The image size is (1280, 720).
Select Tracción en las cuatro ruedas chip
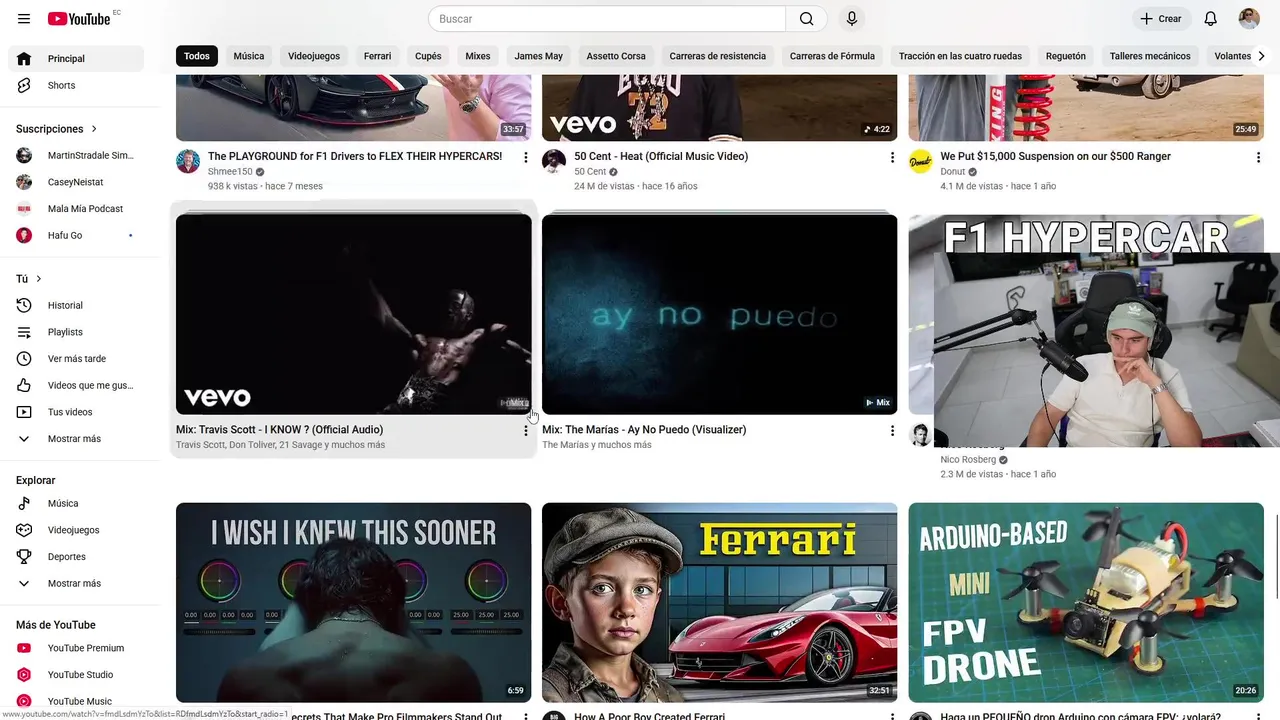pyautogui.click(x=960, y=56)
